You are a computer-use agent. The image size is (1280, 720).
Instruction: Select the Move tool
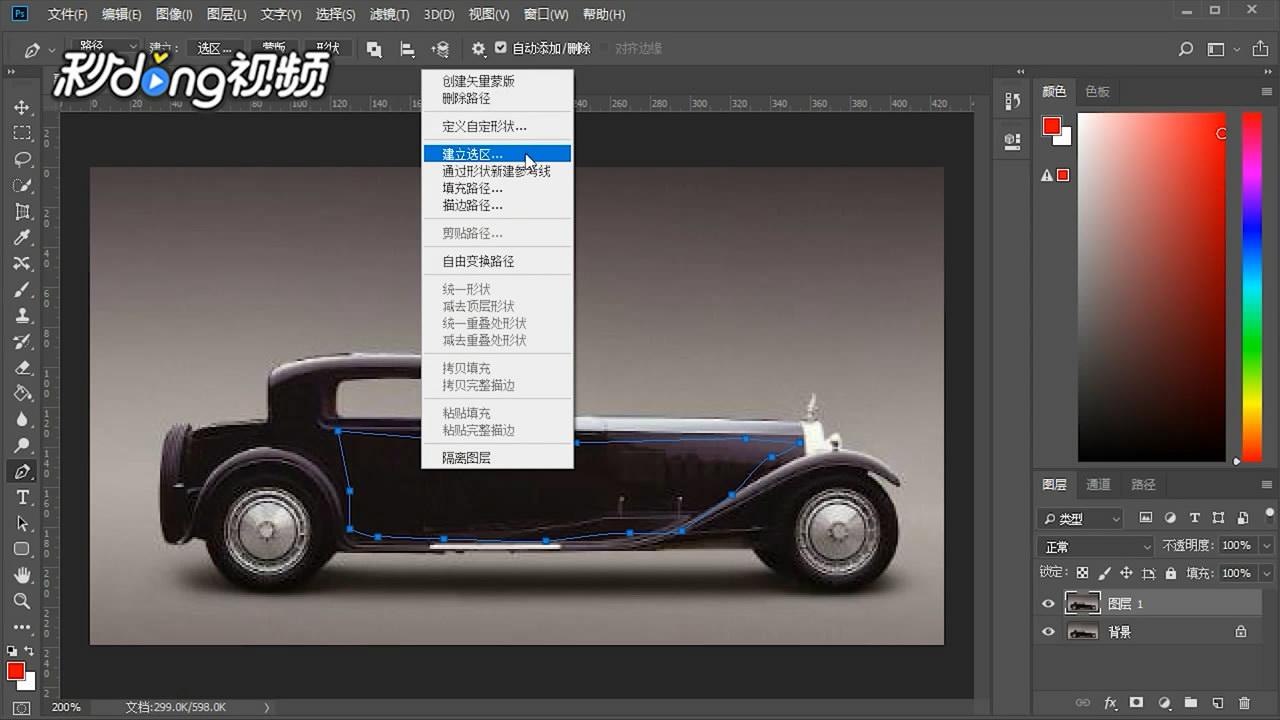pos(22,107)
